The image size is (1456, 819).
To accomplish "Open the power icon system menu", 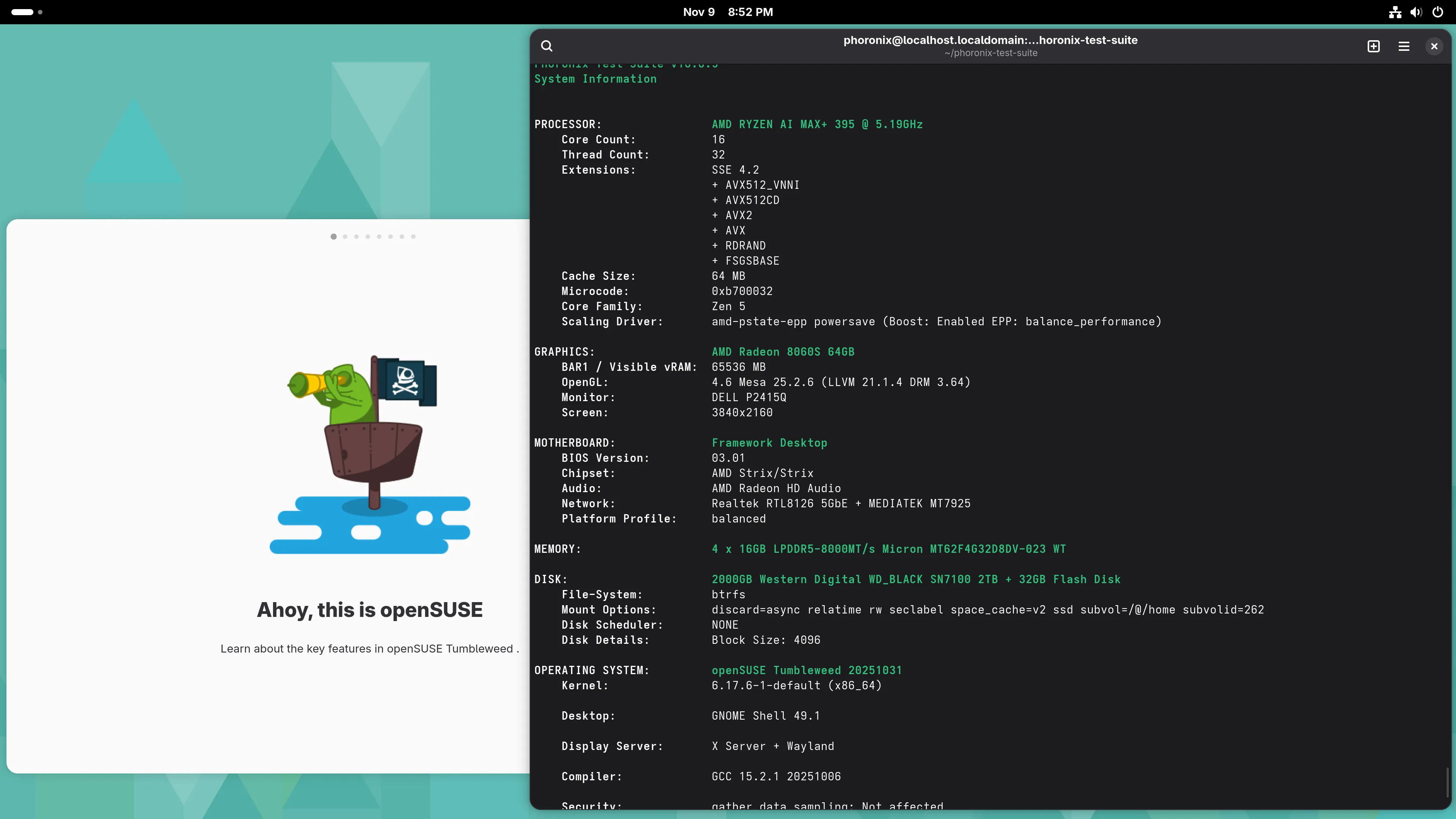I will coord(1438,12).
